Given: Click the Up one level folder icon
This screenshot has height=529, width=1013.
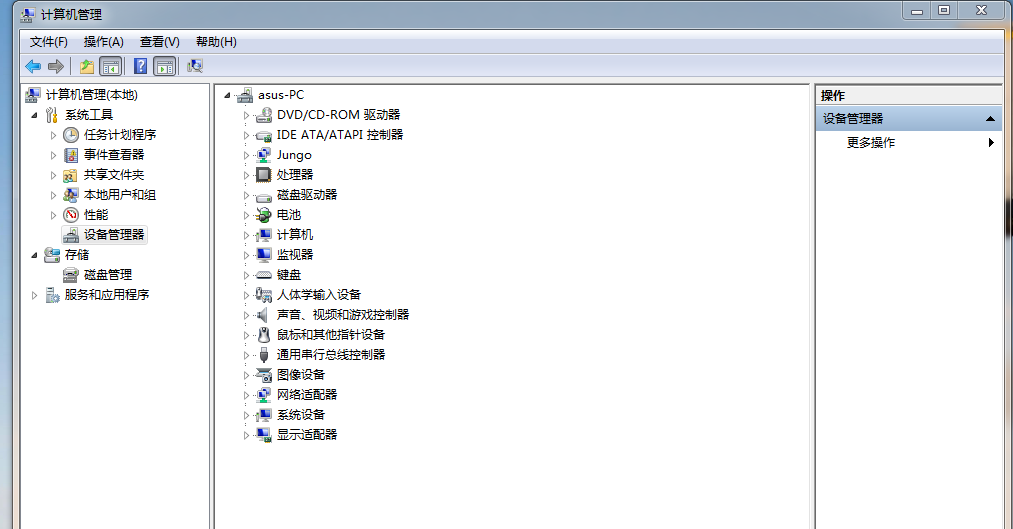Looking at the screenshot, I should (x=87, y=66).
